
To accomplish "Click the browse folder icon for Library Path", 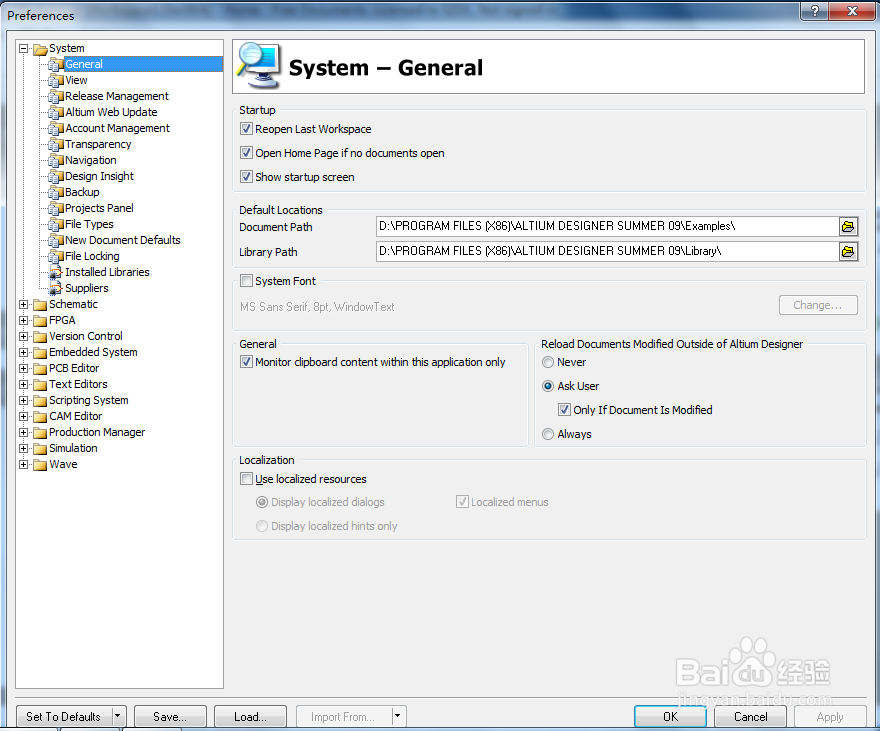I will pyautogui.click(x=848, y=251).
